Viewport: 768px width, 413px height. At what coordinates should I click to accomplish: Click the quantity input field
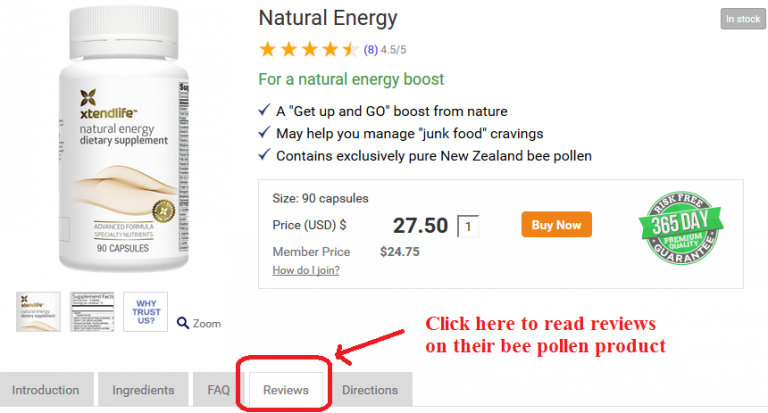[x=468, y=226]
